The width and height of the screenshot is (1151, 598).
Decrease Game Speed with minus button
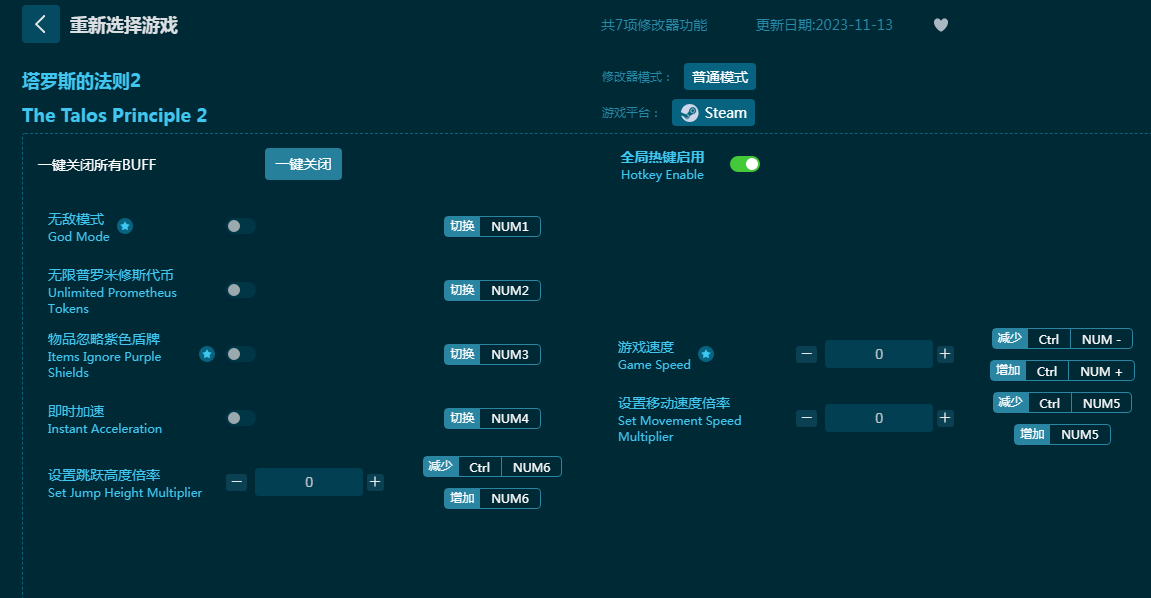pos(806,354)
